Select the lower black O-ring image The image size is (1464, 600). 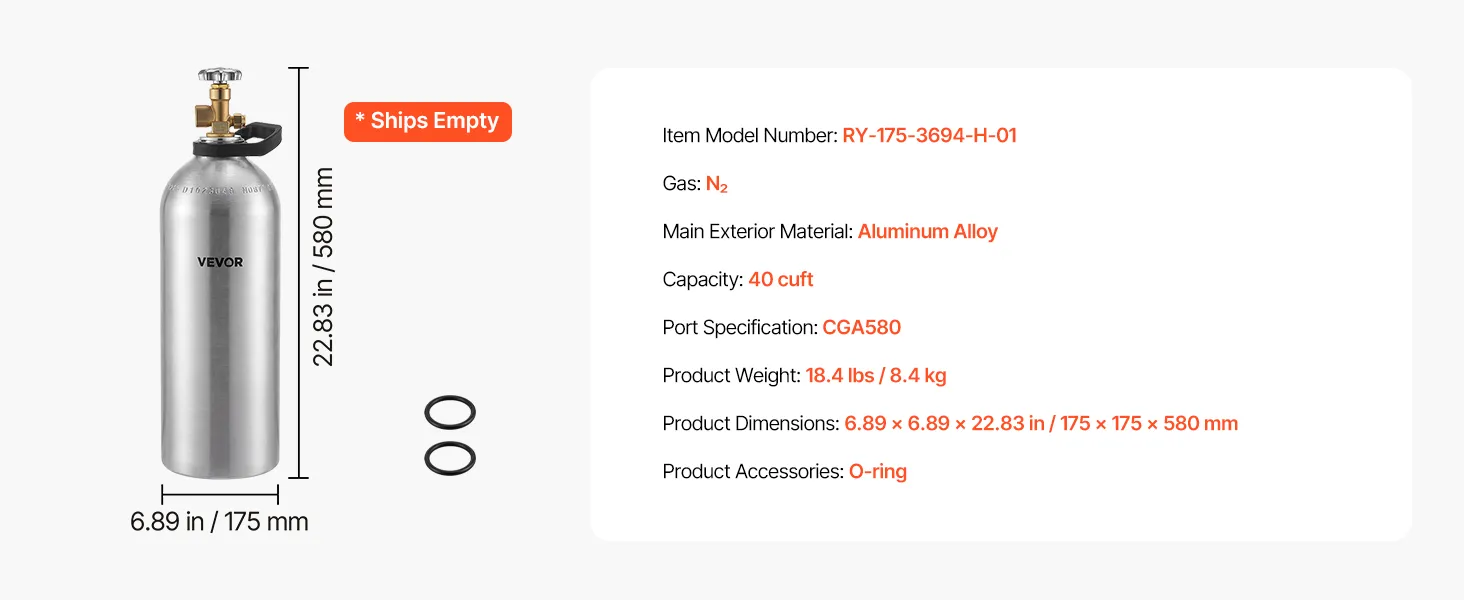(x=450, y=458)
